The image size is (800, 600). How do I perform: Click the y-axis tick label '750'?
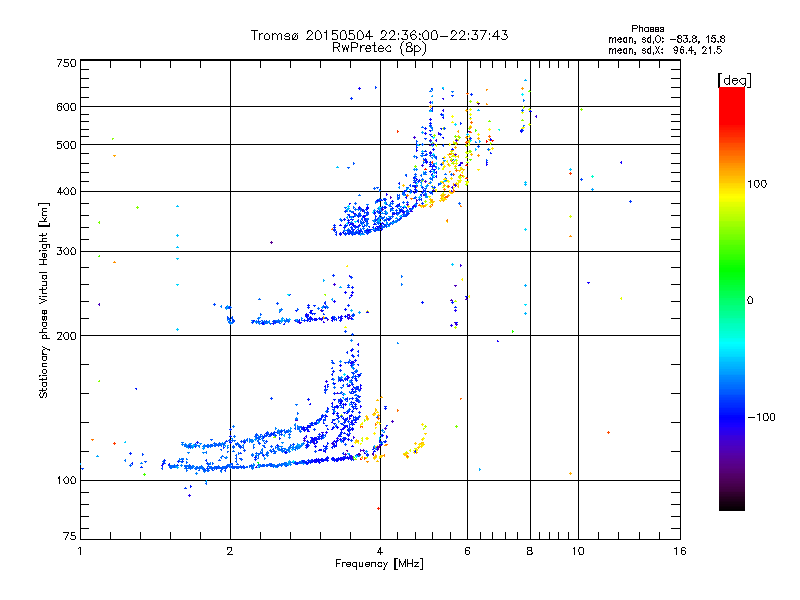[66, 63]
